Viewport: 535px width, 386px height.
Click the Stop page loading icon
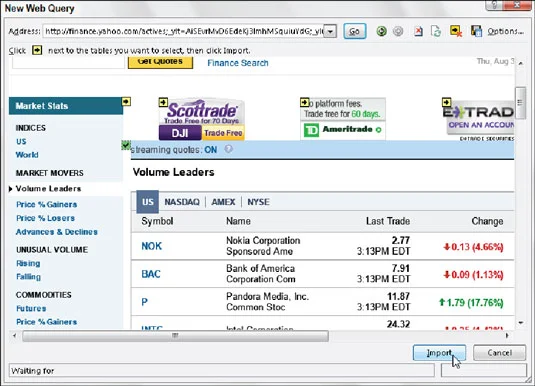point(418,31)
